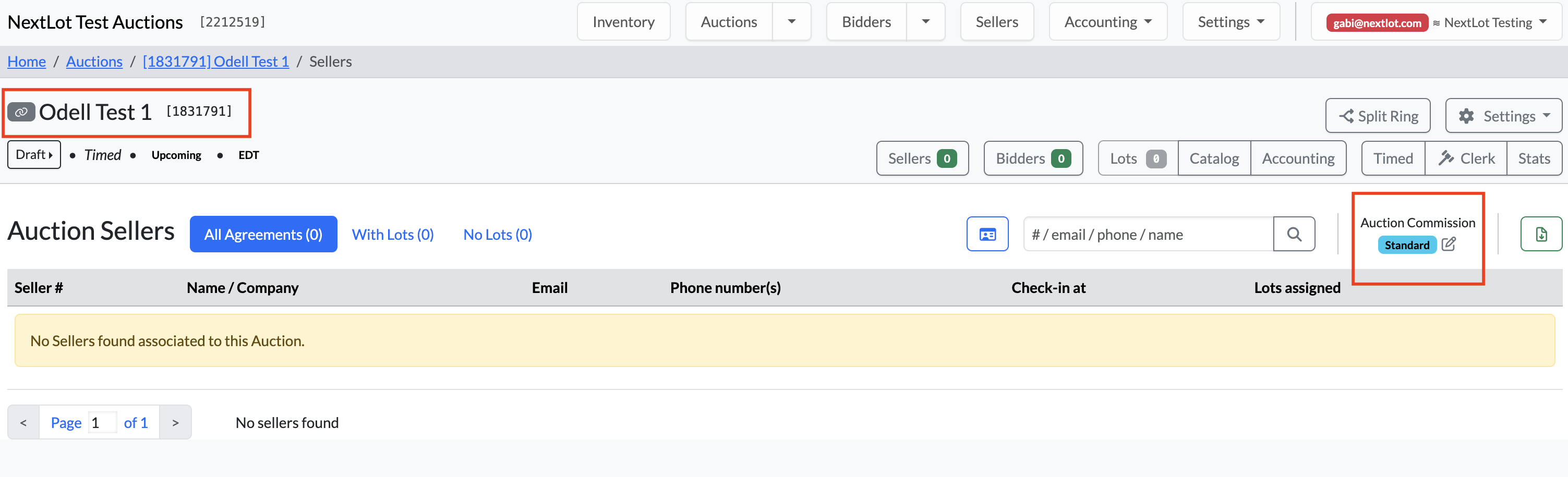Screen dimensions: 1568x477
Task: Click the Split Ring share button
Action: click(x=1378, y=116)
